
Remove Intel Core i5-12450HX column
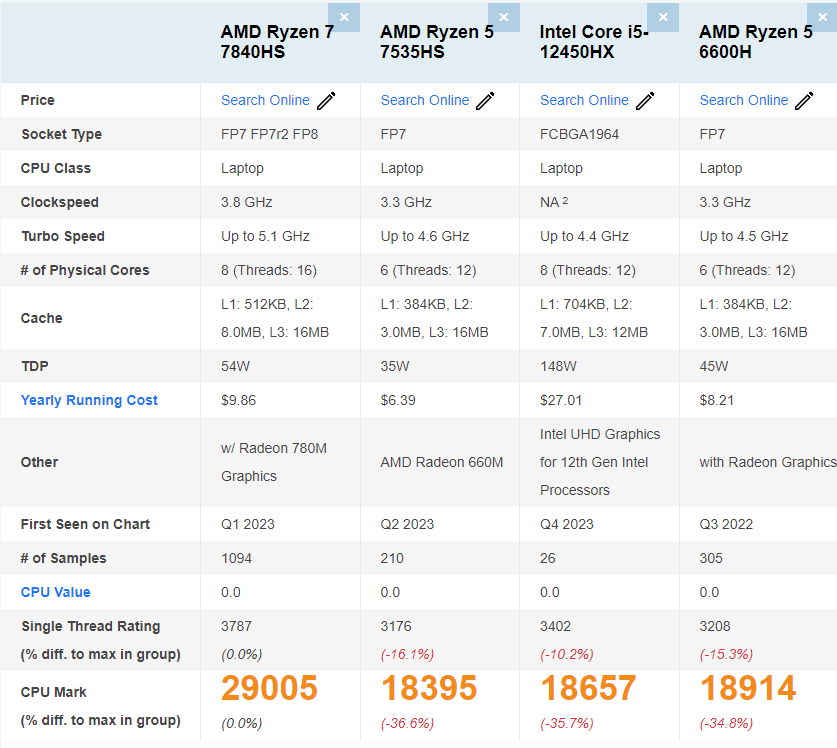coord(663,17)
